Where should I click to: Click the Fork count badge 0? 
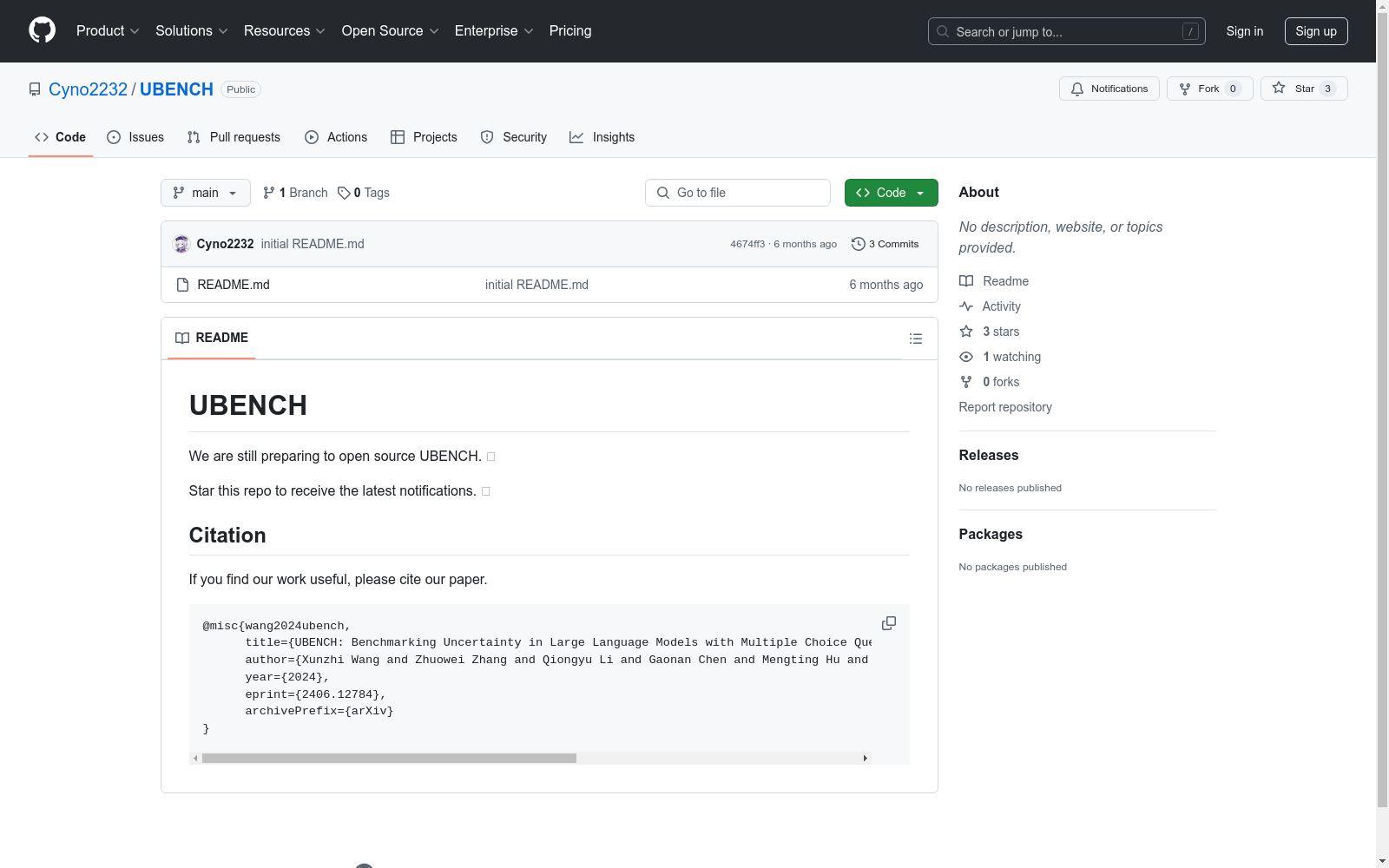[1233, 89]
